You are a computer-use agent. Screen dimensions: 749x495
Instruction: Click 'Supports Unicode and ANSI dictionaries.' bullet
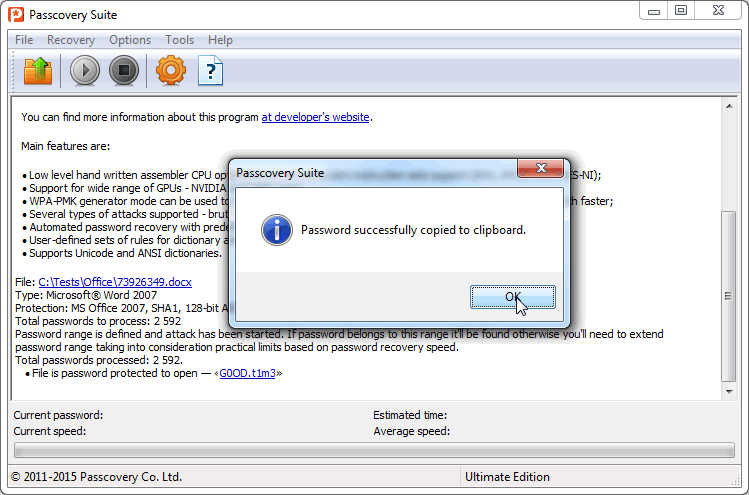126,253
